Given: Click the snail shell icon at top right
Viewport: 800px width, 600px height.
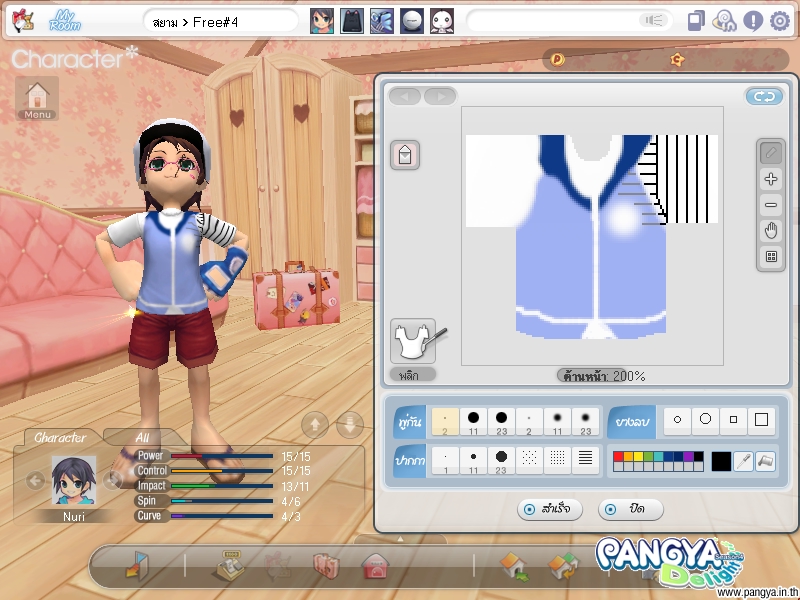Looking at the screenshot, I should (724, 21).
